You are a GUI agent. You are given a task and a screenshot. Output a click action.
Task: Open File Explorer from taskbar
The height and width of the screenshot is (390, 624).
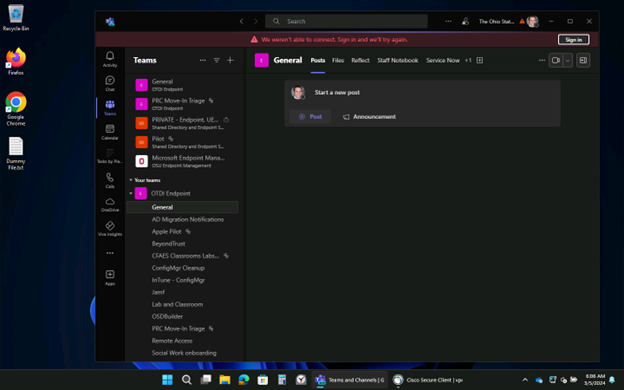coord(225,380)
